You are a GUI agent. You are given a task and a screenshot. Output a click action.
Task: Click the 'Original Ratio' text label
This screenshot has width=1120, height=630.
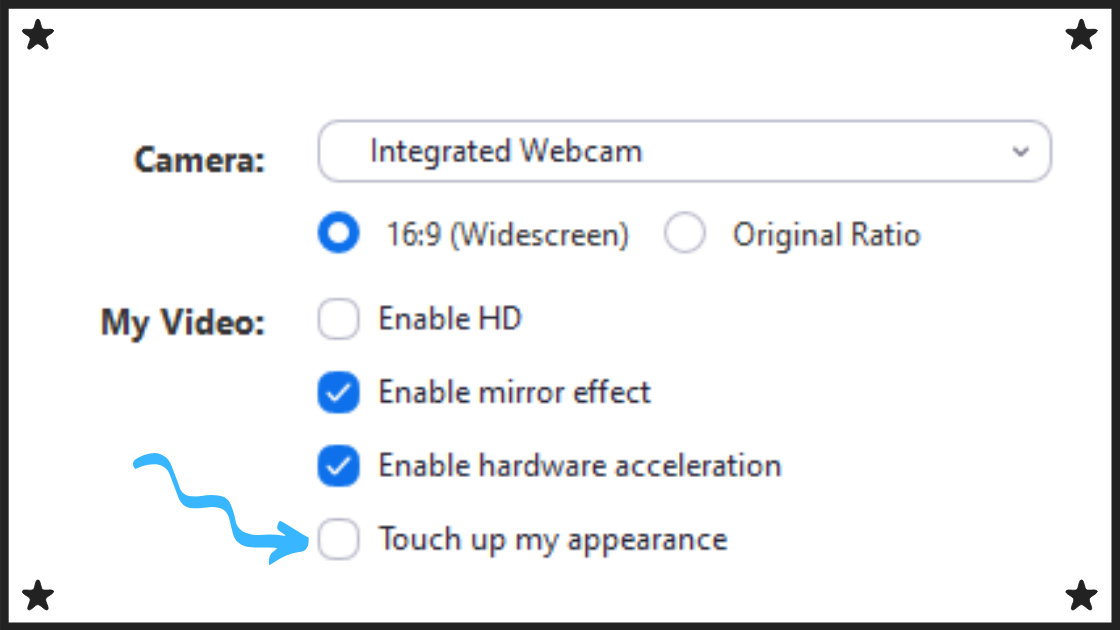point(826,235)
